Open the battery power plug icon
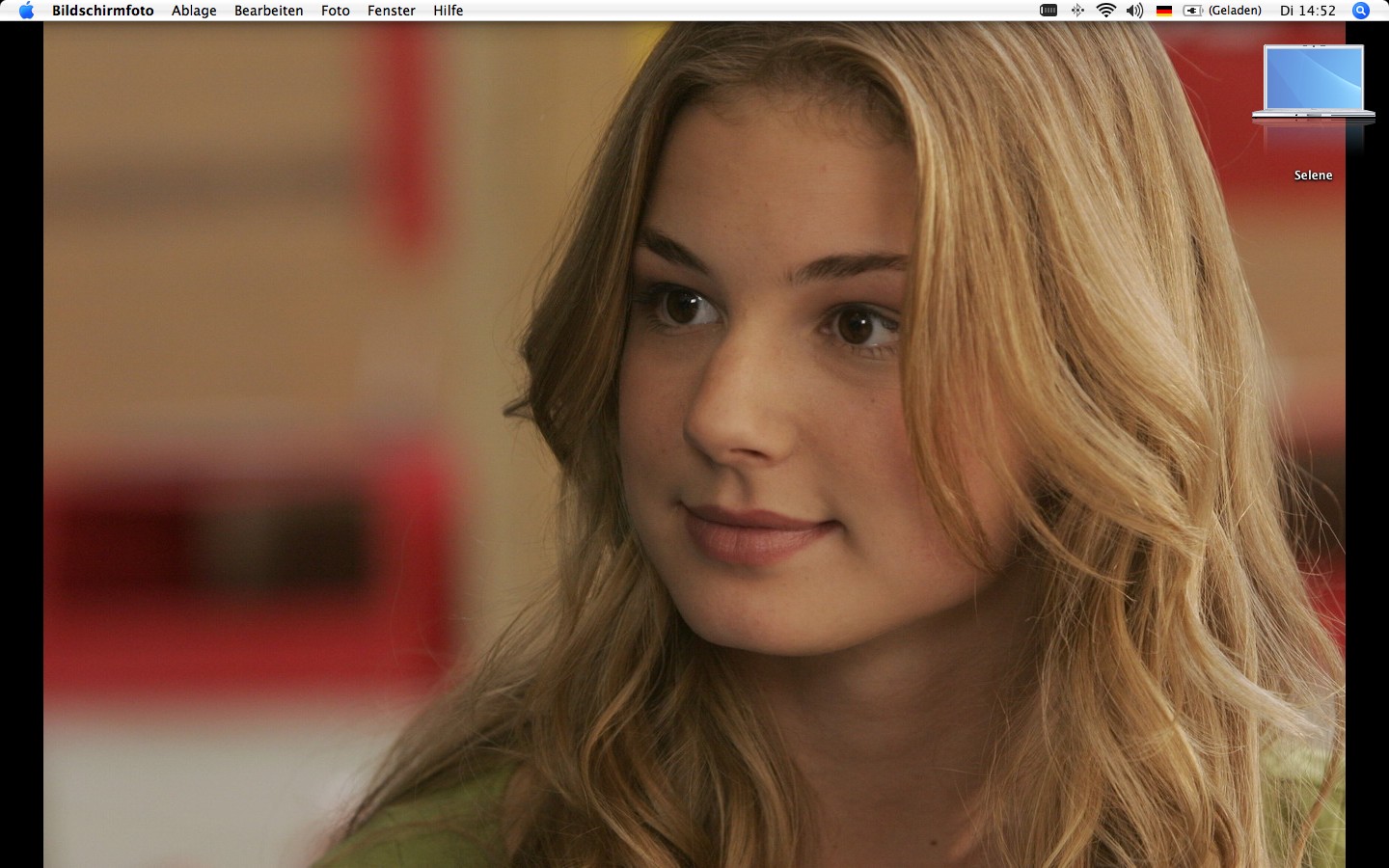Viewport: 1389px width, 868px height. point(1193,11)
